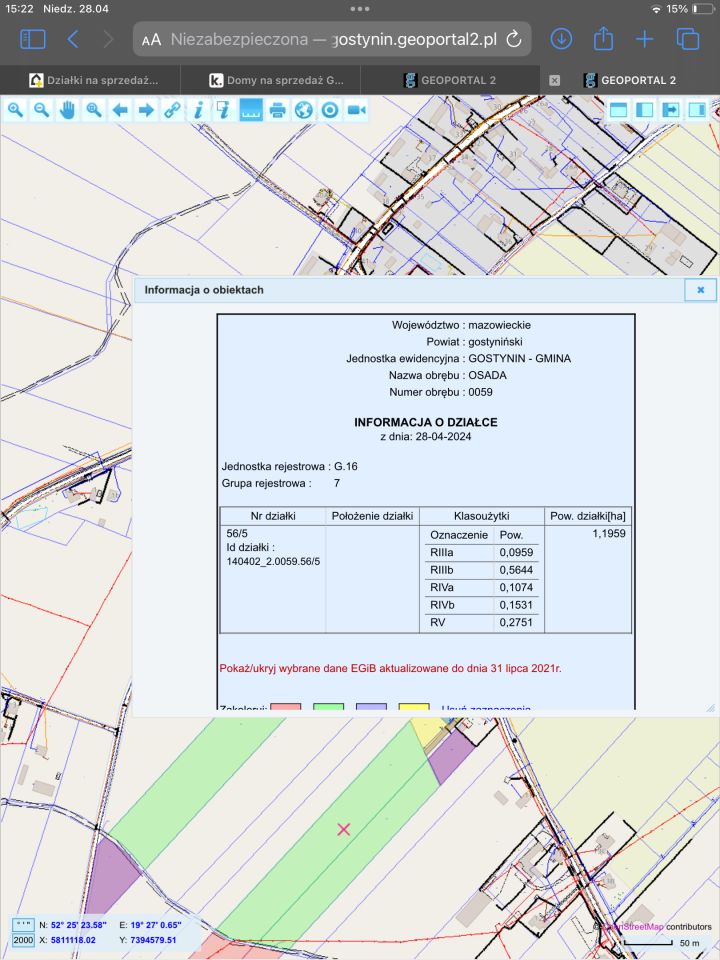The image size is (720, 960).
Task: Go to previous map view arrow
Action: point(120,110)
